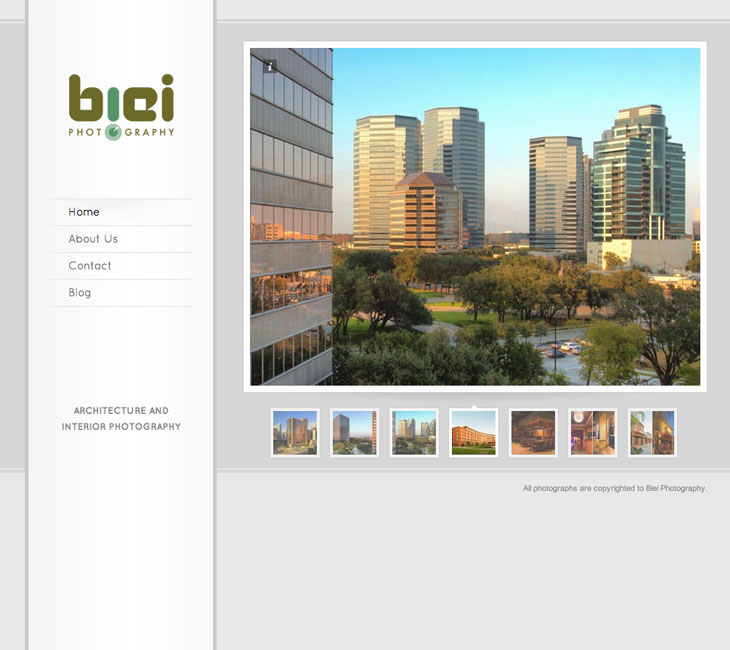This screenshot has width=730, height=650.
Task: Select first thumbnail of the downtown tower
Action: point(295,433)
